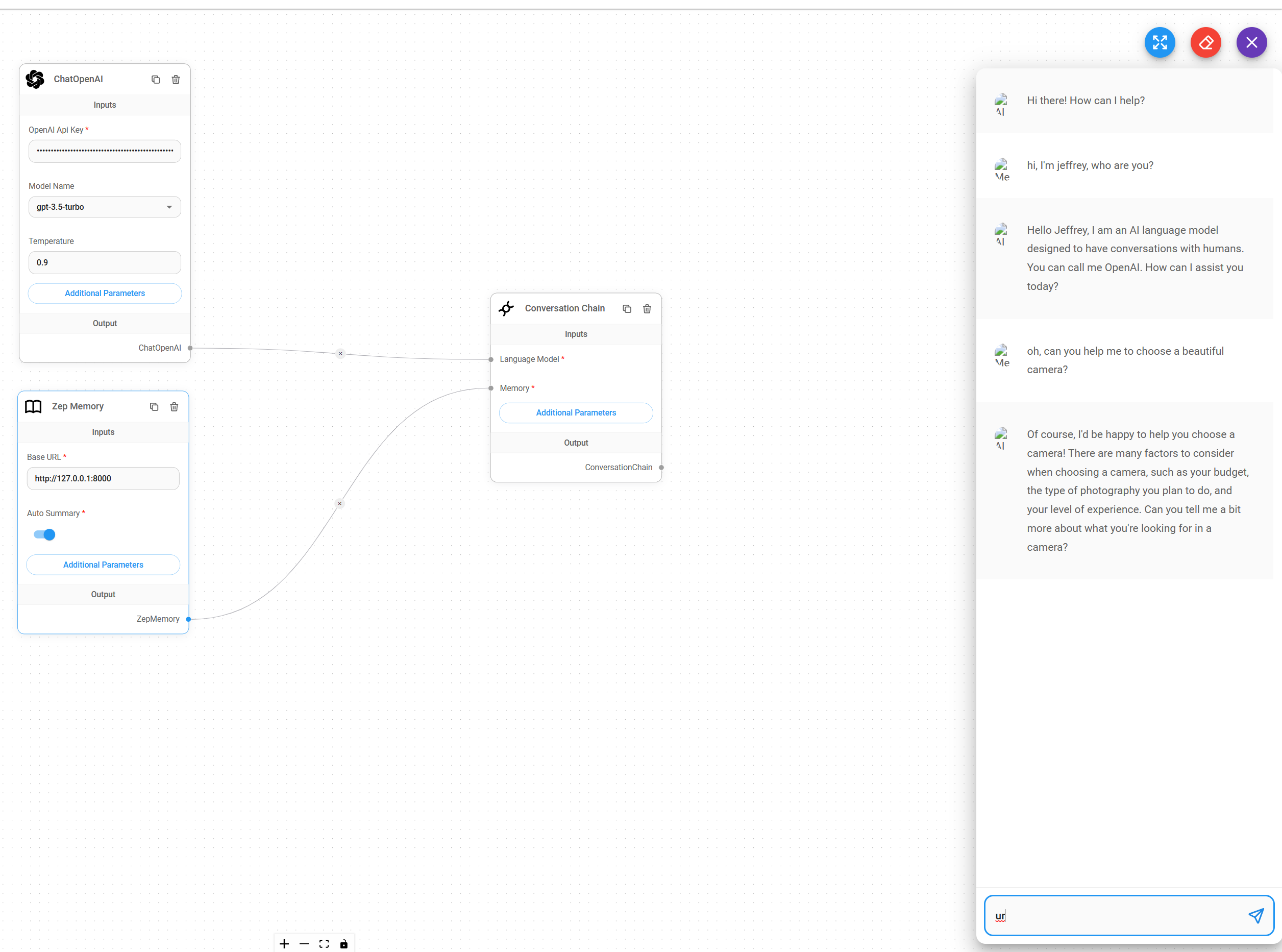Fit the flow view to screen
Viewport: 1282px width, 952px height.
tap(324, 944)
